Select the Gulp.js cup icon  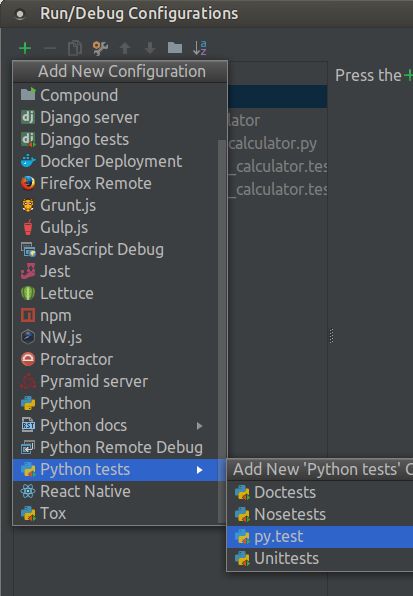[x=28, y=227]
